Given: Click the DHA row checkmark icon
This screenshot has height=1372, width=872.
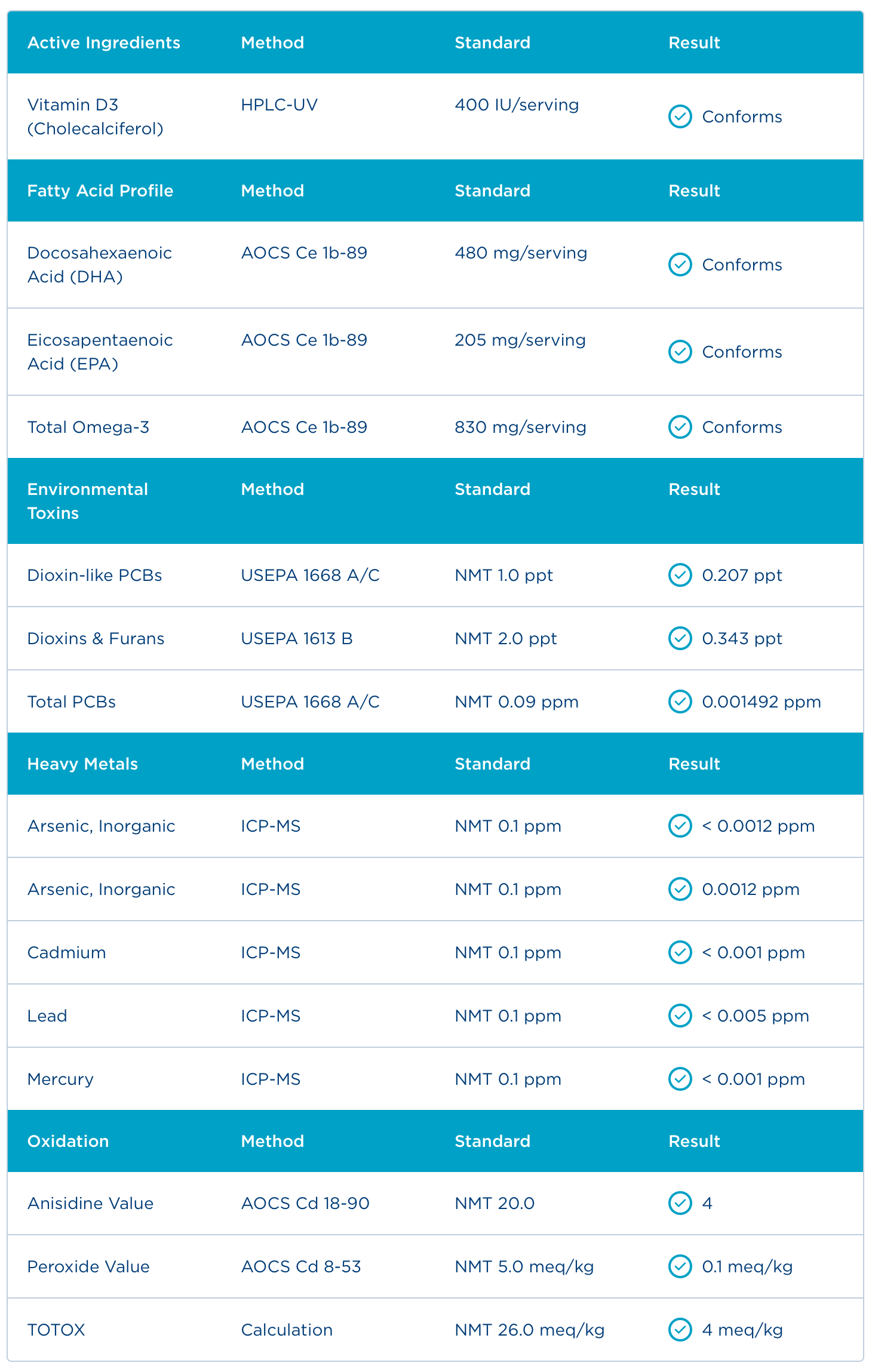Looking at the screenshot, I should click(x=680, y=264).
